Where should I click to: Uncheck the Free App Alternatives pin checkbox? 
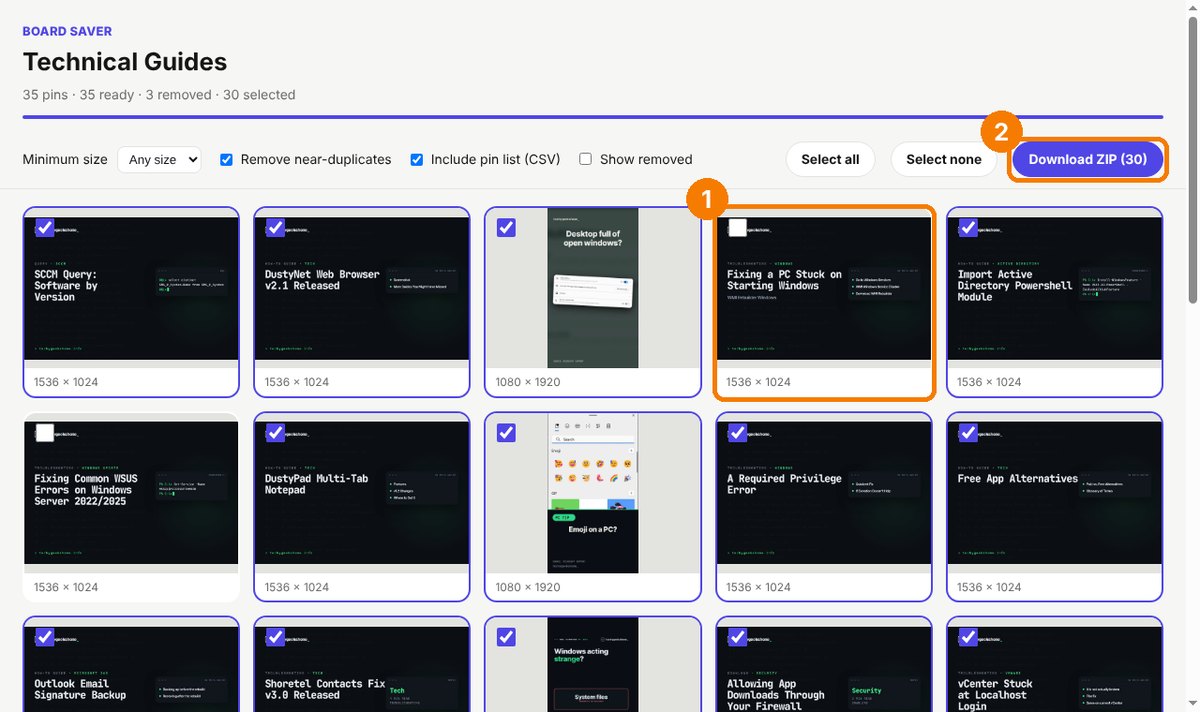point(968,433)
